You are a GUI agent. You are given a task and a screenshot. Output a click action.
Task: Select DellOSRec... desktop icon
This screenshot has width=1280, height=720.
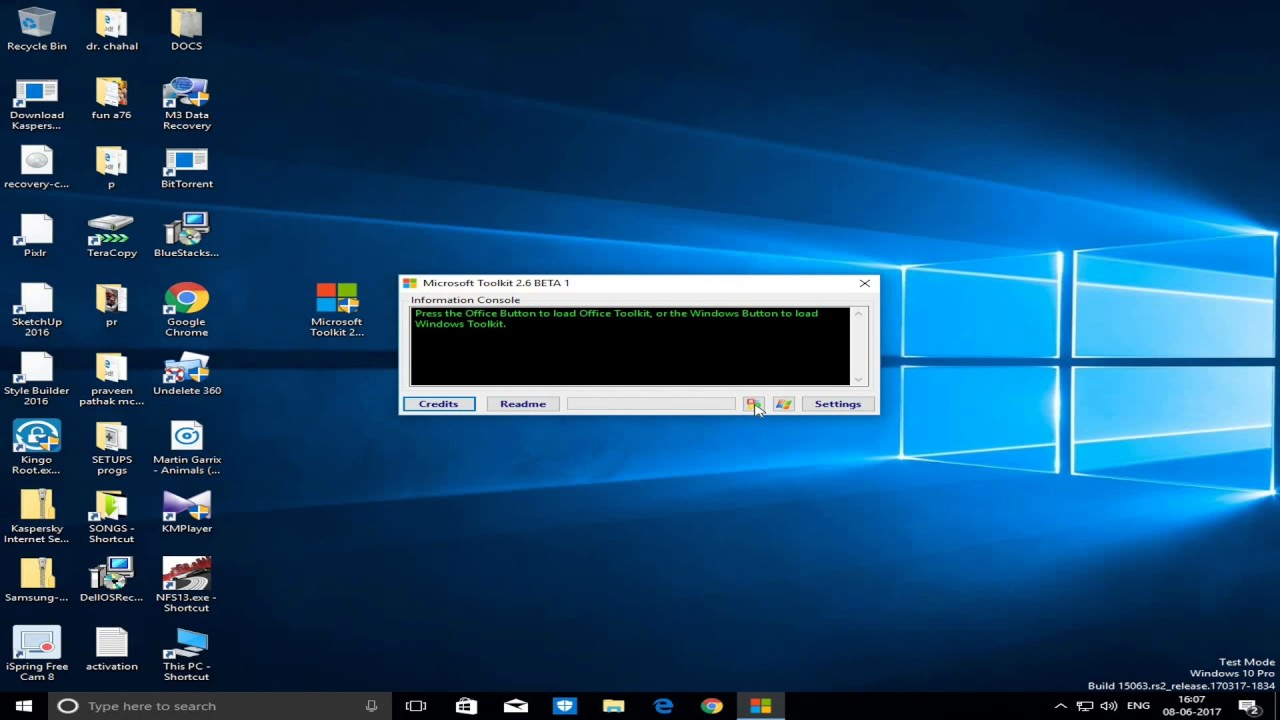pyautogui.click(x=112, y=581)
